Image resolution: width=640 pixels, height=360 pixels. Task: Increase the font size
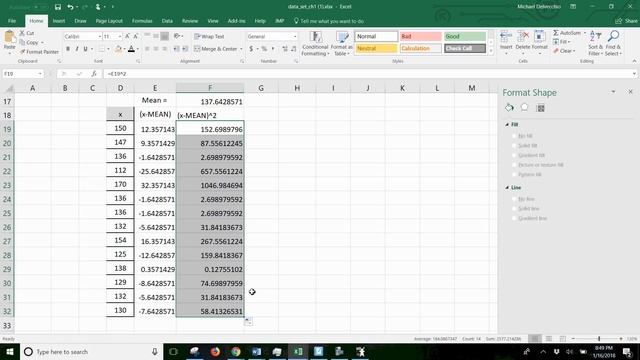(x=127, y=36)
